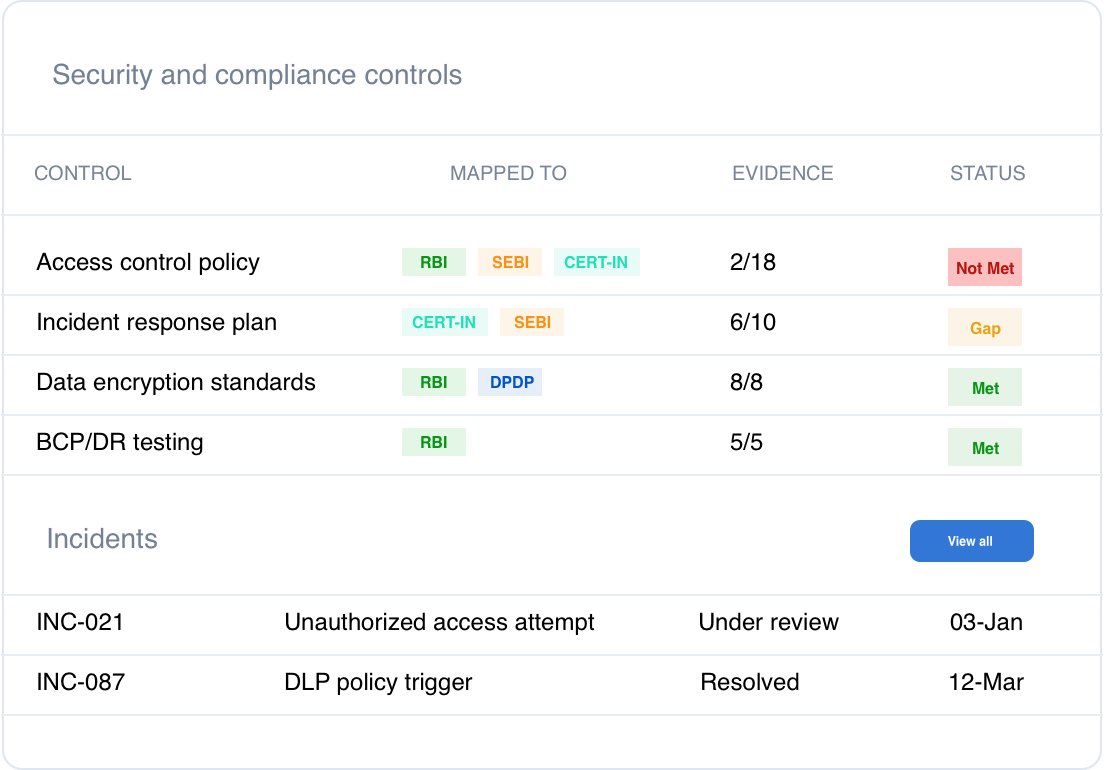Image resolution: width=1104 pixels, height=770 pixels.
Task: Click the Evidence column header
Action: click(x=782, y=173)
